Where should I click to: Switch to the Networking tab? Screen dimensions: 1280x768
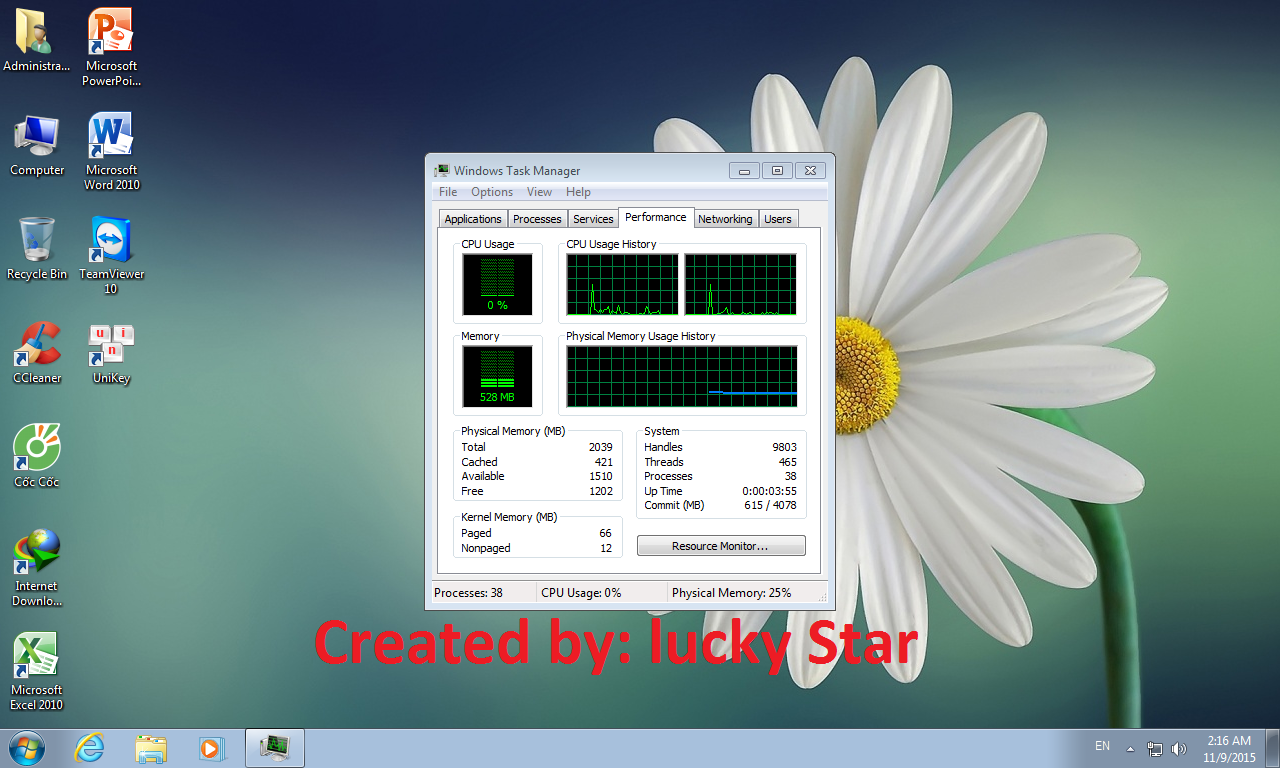point(725,219)
